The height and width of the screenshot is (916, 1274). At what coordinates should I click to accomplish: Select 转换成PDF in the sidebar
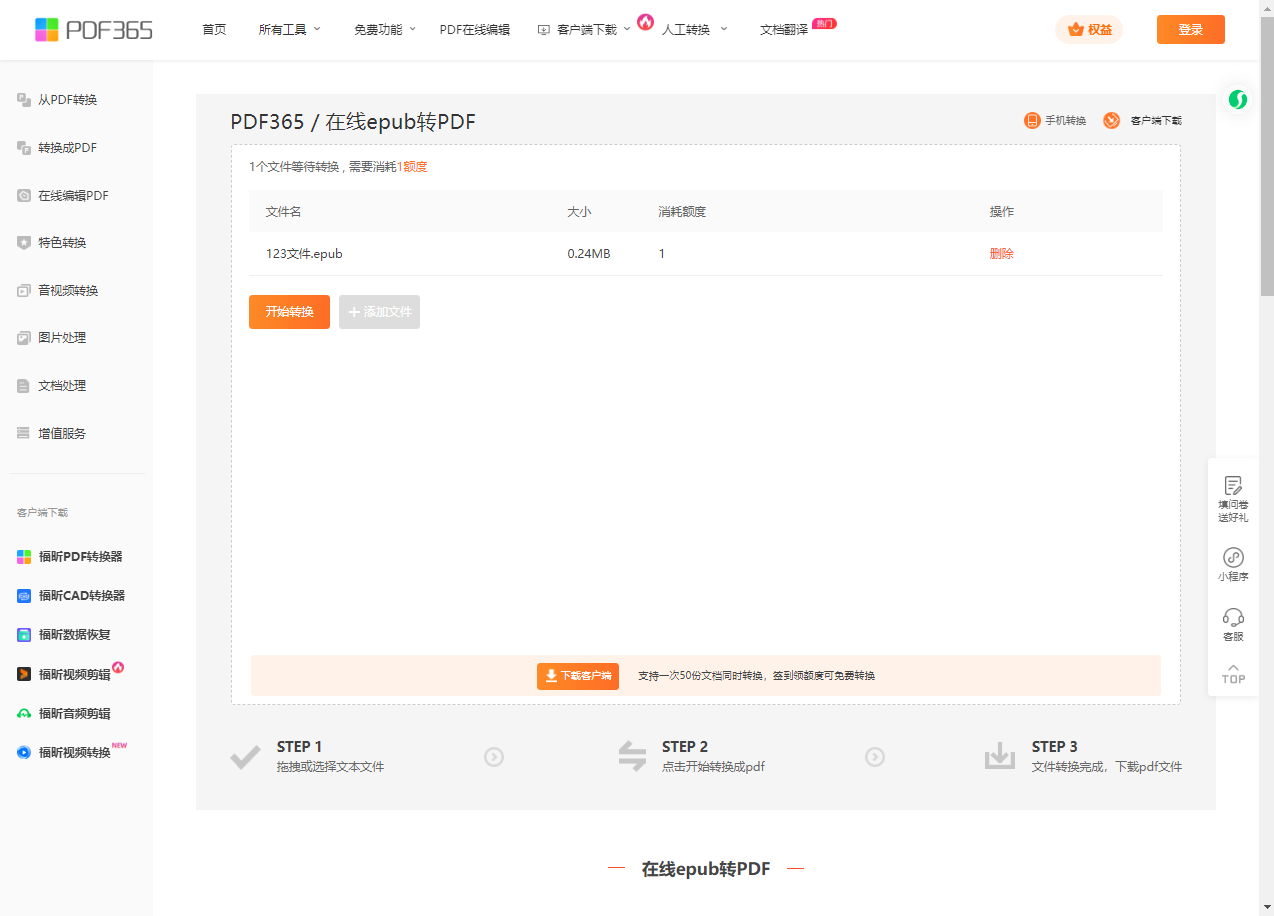click(x=67, y=148)
